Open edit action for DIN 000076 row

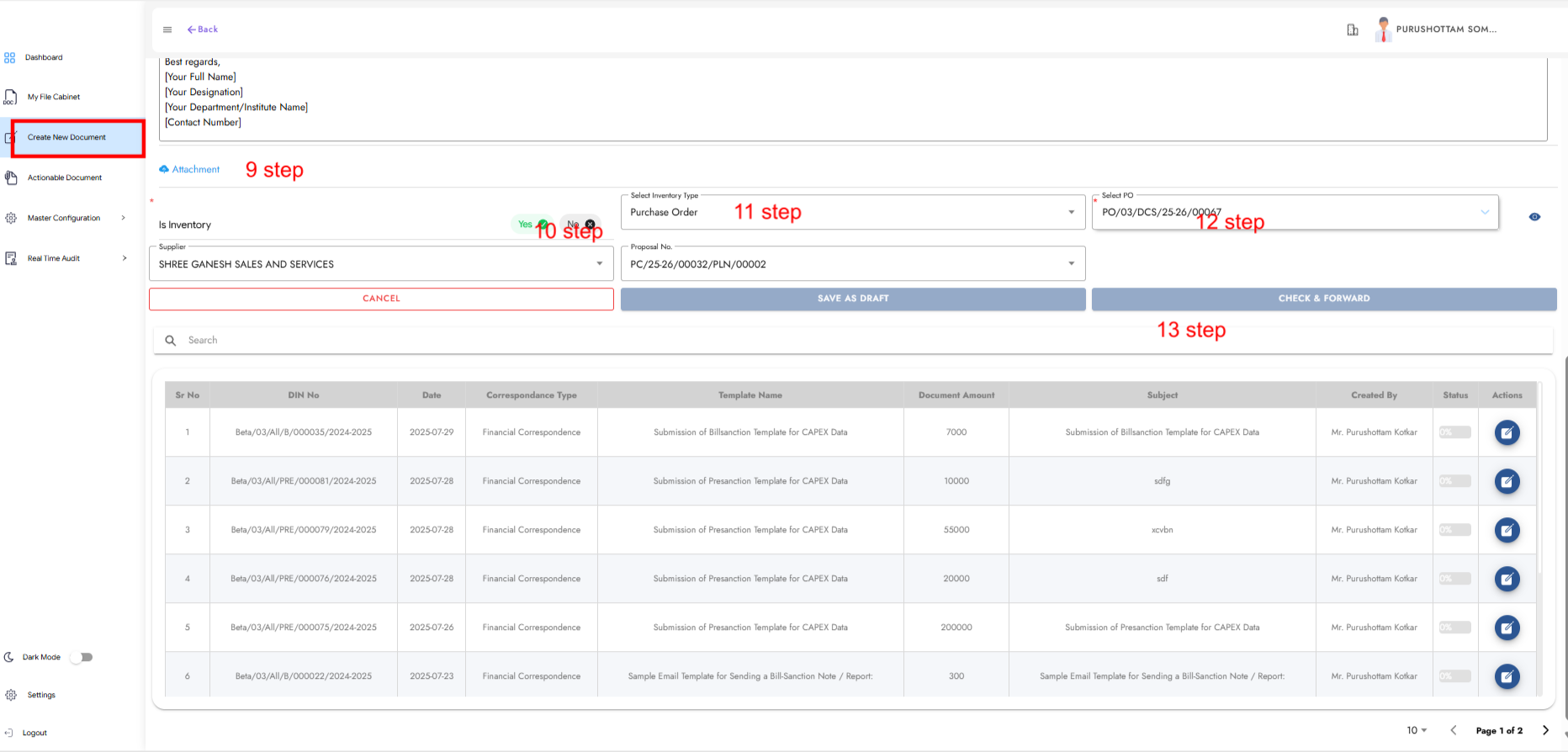1507,579
